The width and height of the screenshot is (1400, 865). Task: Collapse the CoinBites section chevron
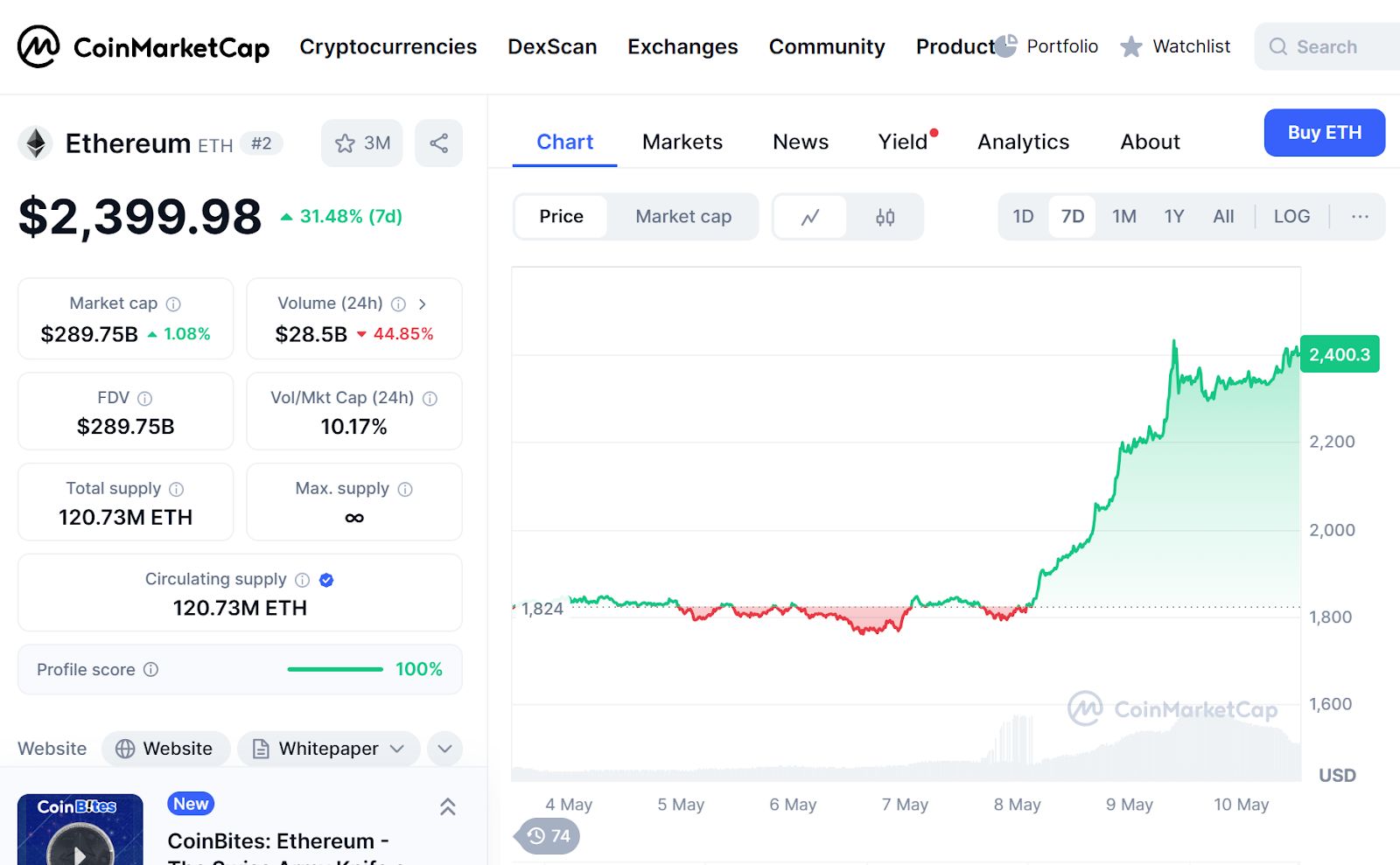(x=447, y=806)
